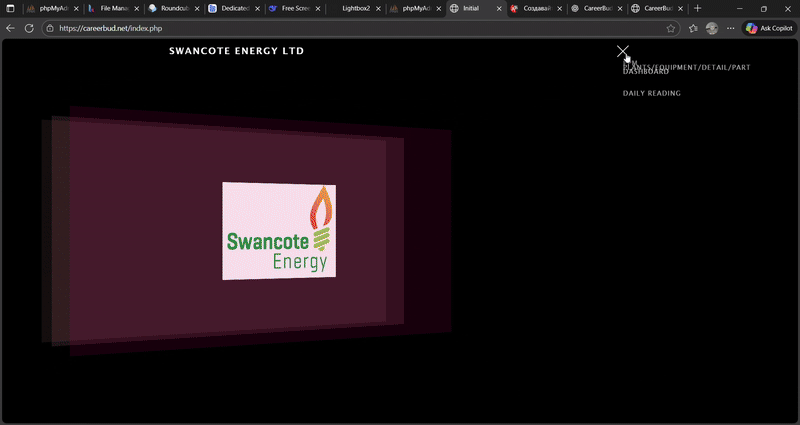Open the browser settings three-dots menu
Screen dimensions: 800x425
coord(730,28)
